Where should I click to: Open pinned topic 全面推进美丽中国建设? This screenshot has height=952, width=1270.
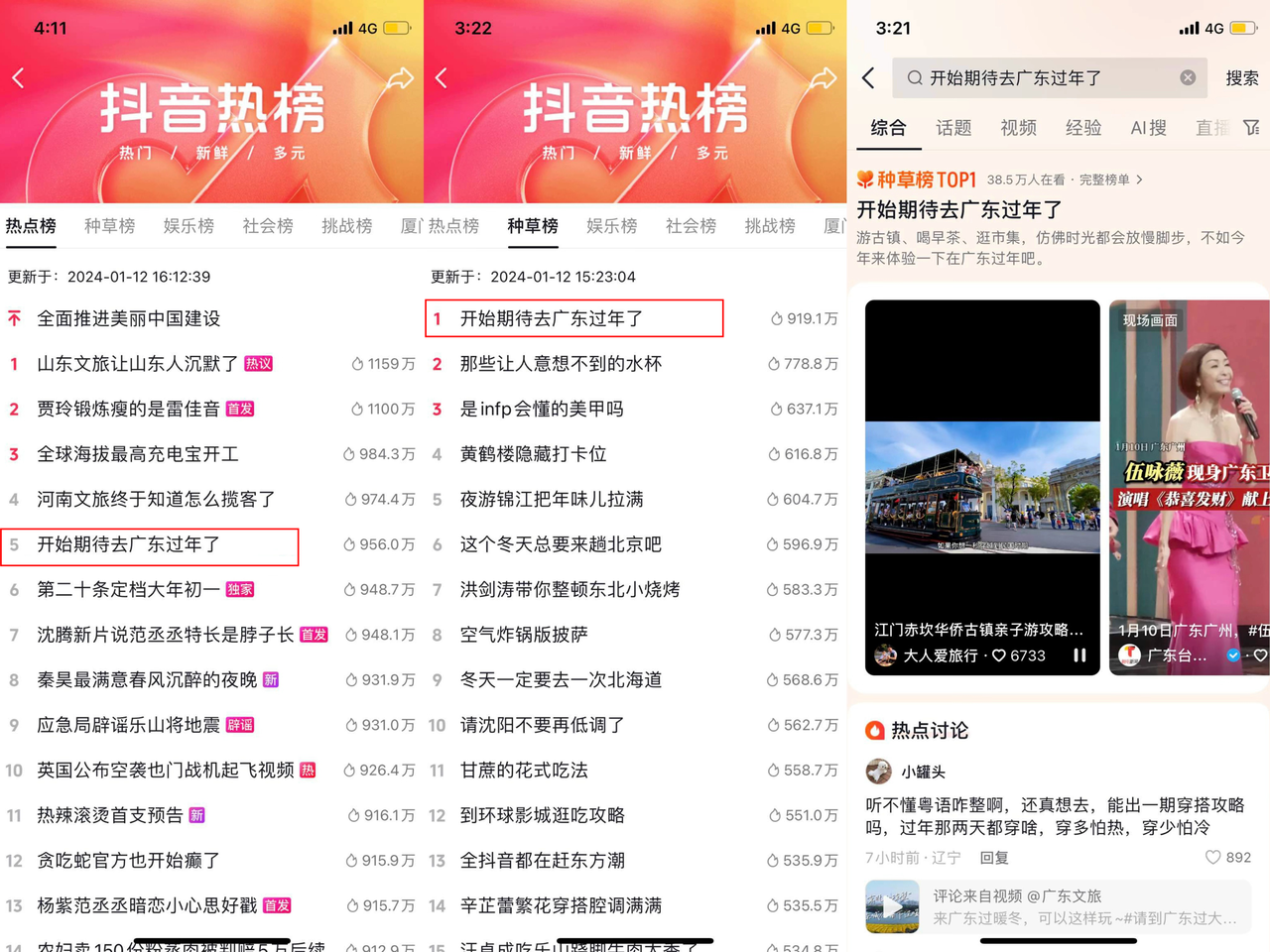pos(129,318)
